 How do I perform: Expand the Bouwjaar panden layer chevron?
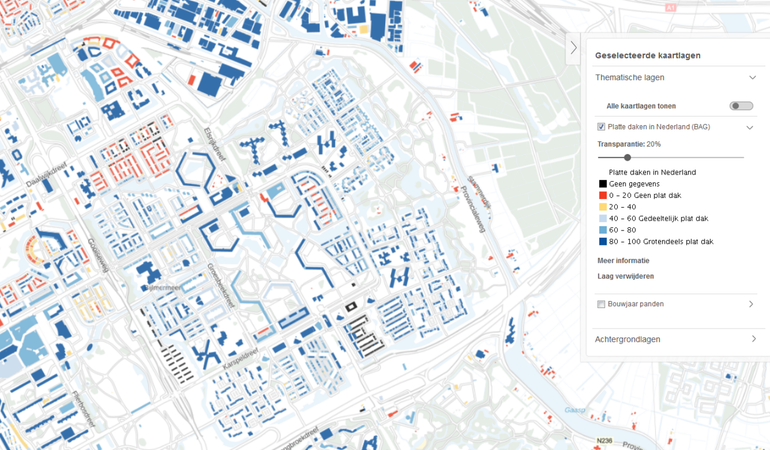click(751, 304)
